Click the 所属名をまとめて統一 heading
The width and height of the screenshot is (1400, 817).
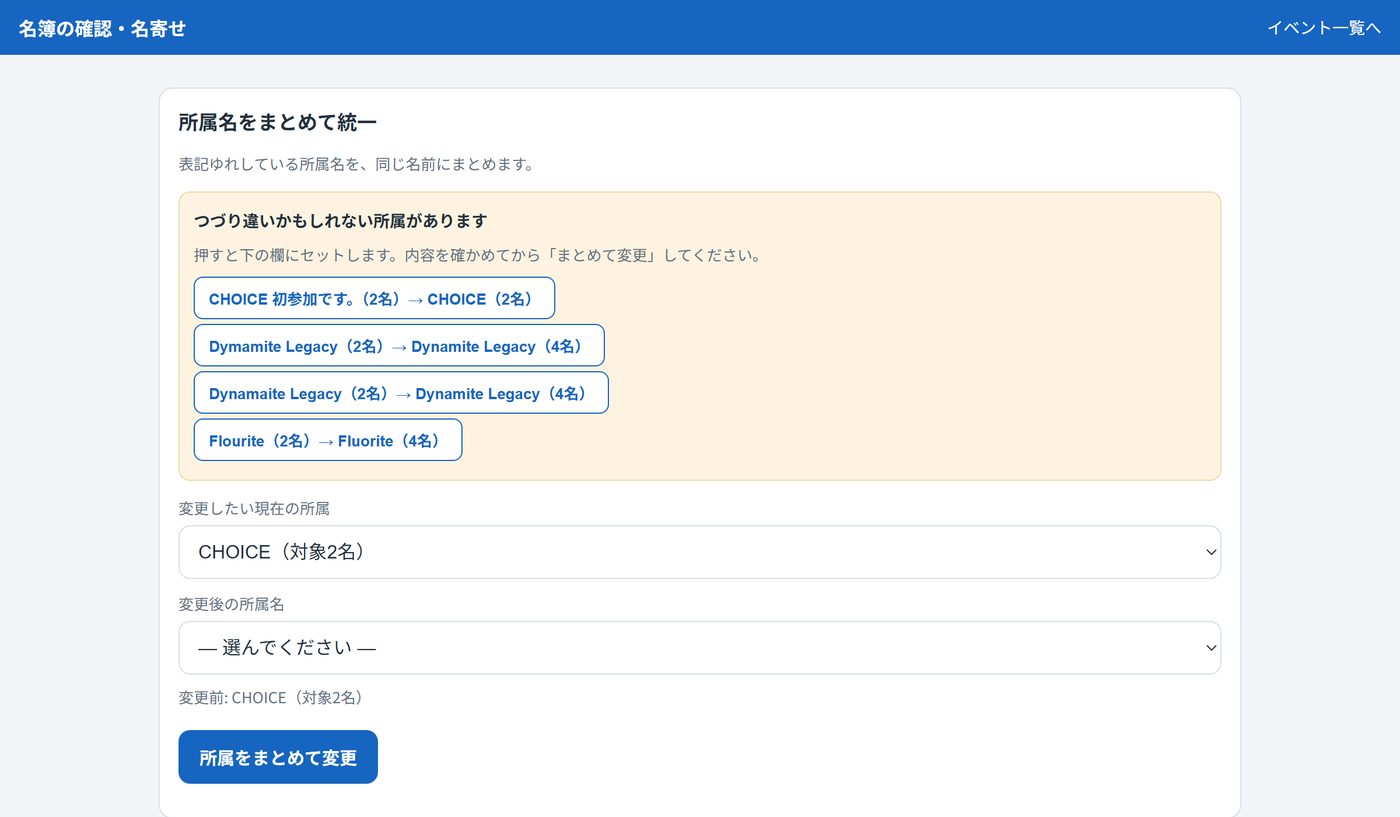[278, 123]
